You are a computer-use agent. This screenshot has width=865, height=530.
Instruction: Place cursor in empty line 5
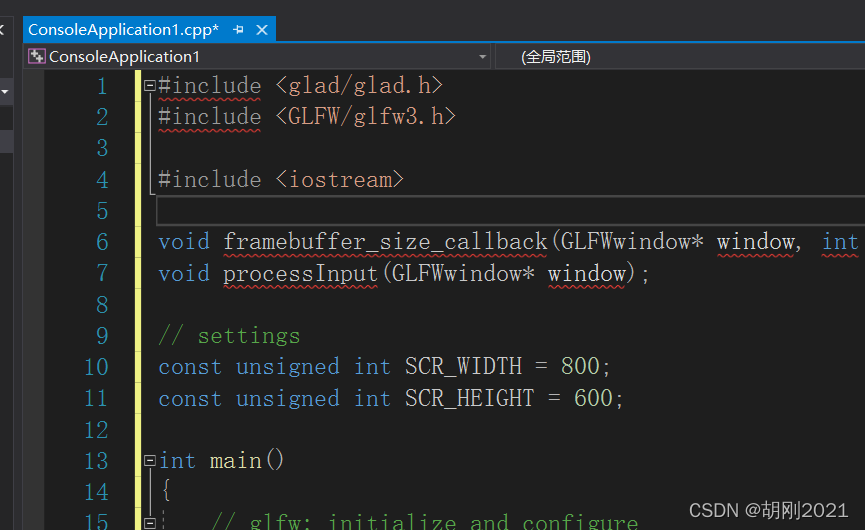[x=510, y=211]
